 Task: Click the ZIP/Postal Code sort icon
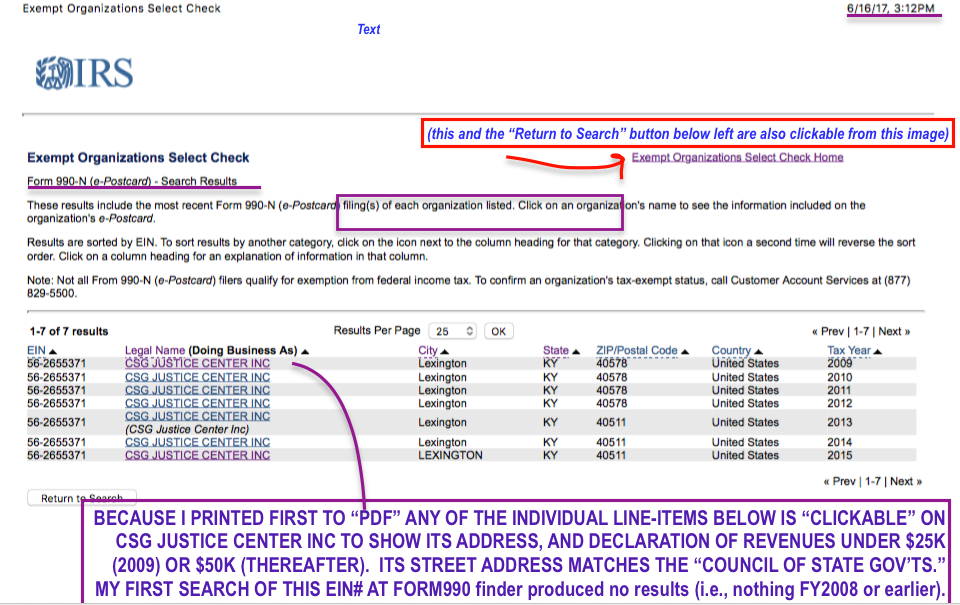coord(686,351)
